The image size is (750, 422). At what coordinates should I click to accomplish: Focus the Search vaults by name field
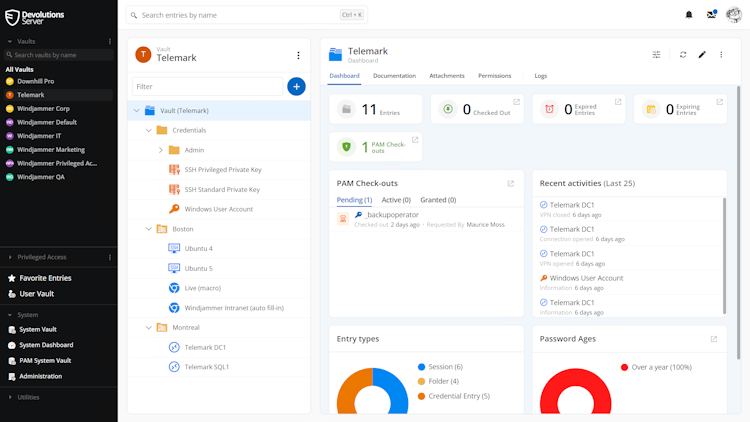(58, 55)
